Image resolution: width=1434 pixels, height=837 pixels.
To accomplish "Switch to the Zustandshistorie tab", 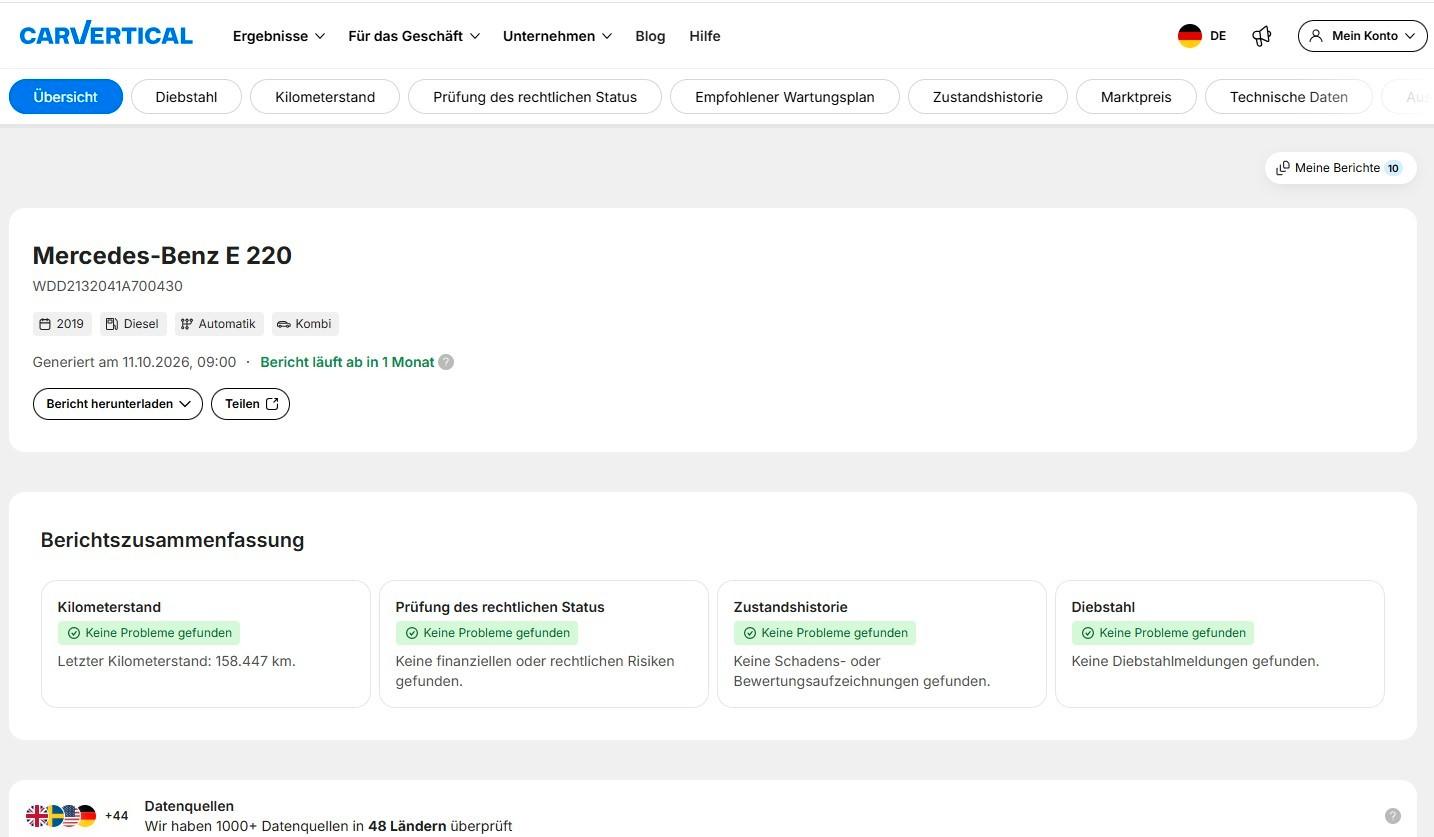I will (988, 97).
